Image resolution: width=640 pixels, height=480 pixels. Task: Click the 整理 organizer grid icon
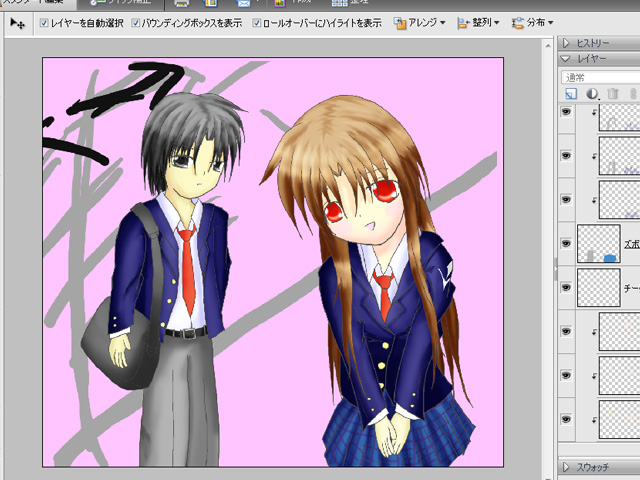[x=340, y=3]
